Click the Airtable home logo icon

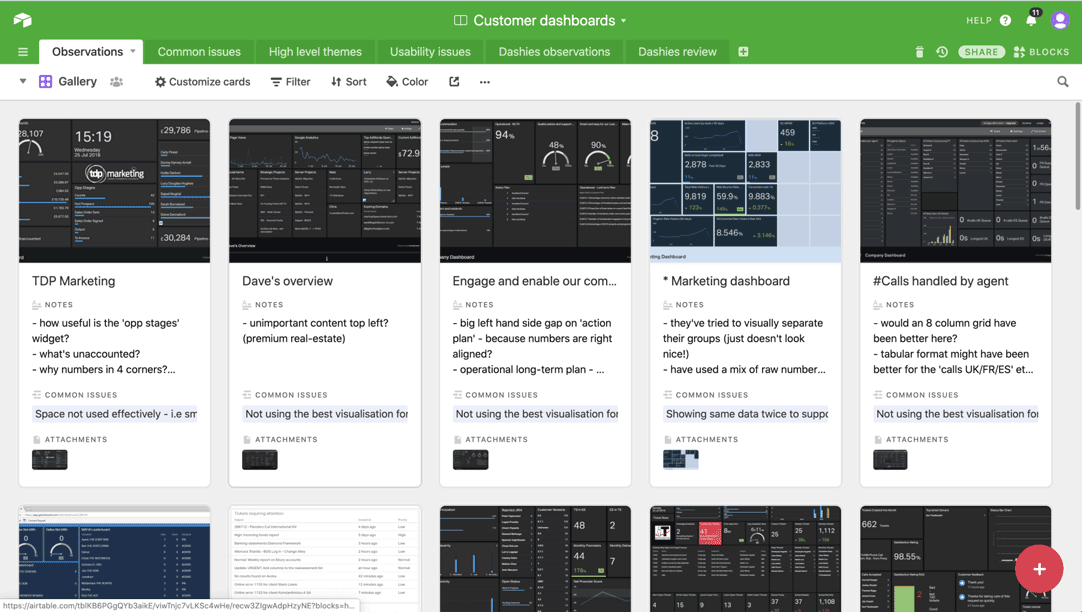pos(22,20)
